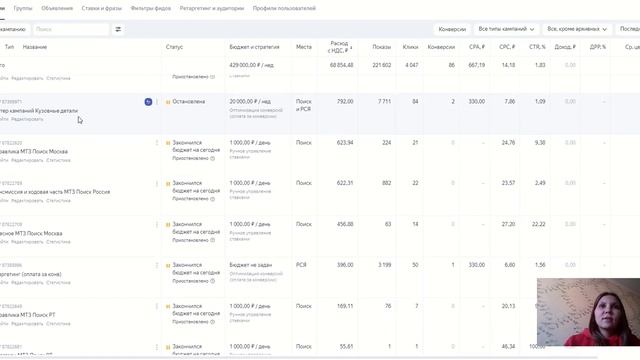Open the filter settings icon beside search
This screenshot has height=360, width=640.
tap(118, 29)
